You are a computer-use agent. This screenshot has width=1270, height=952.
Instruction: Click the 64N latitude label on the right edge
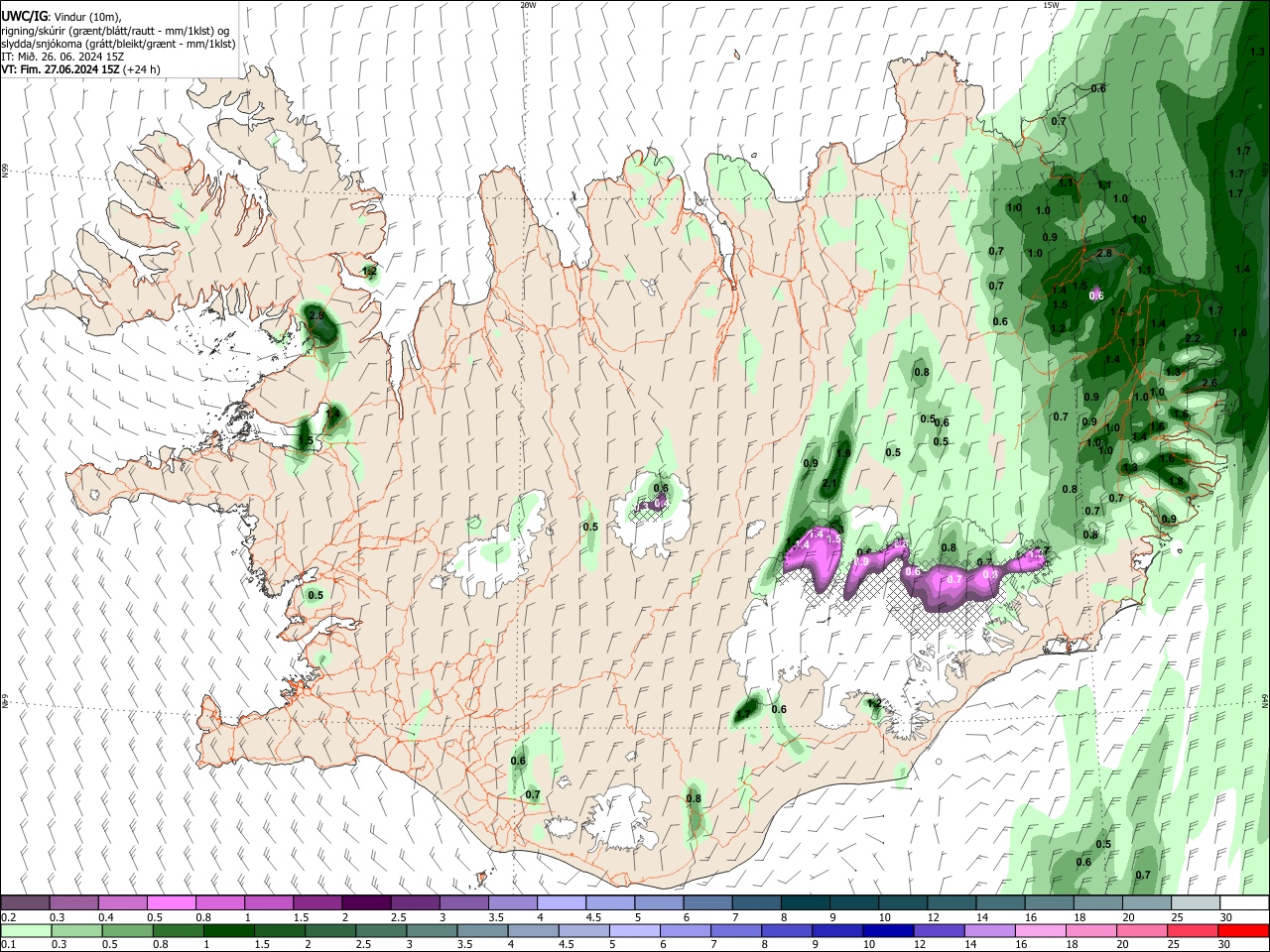tap(1265, 700)
